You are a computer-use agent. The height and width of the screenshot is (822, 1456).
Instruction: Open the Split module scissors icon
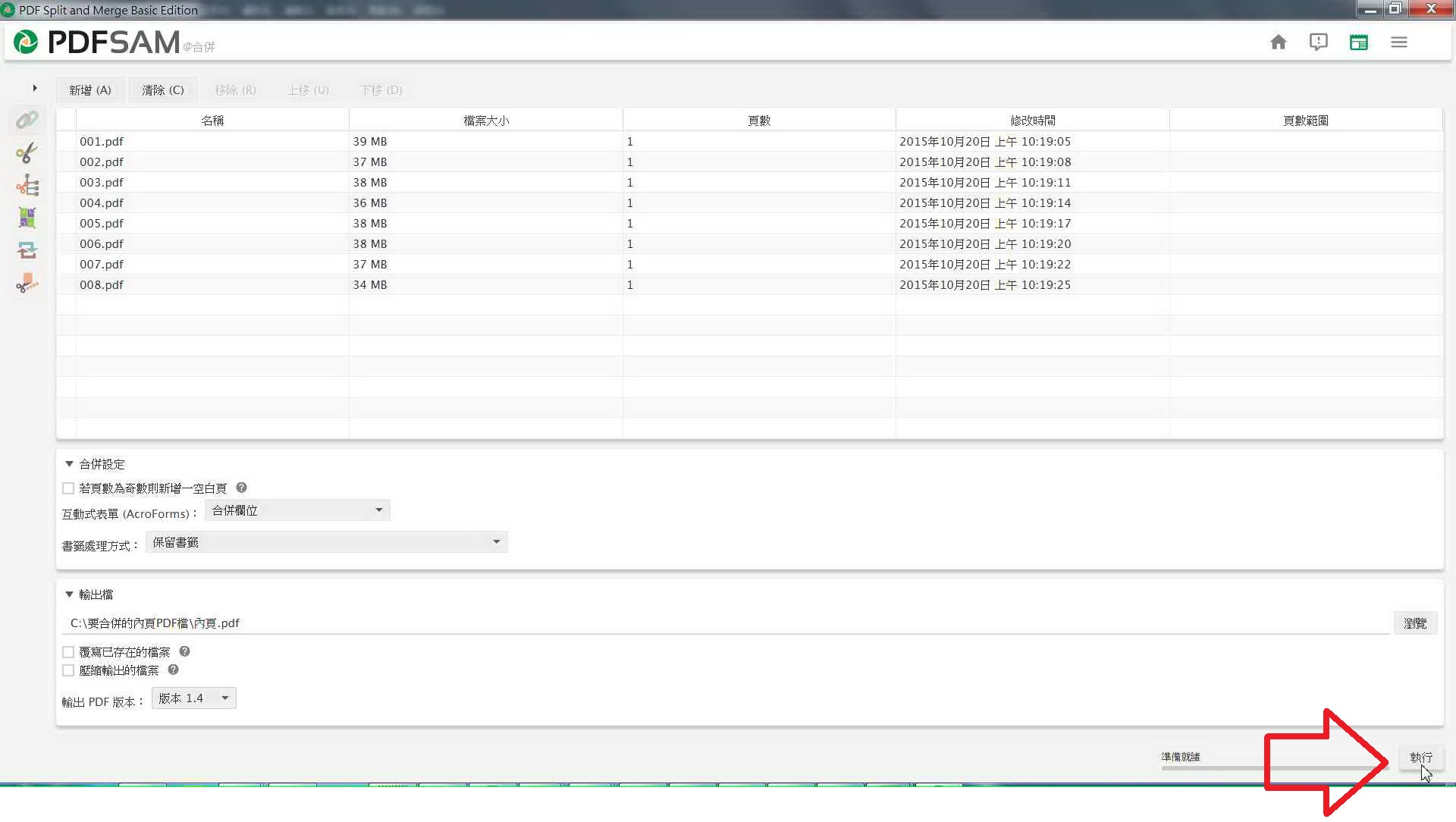(27, 153)
